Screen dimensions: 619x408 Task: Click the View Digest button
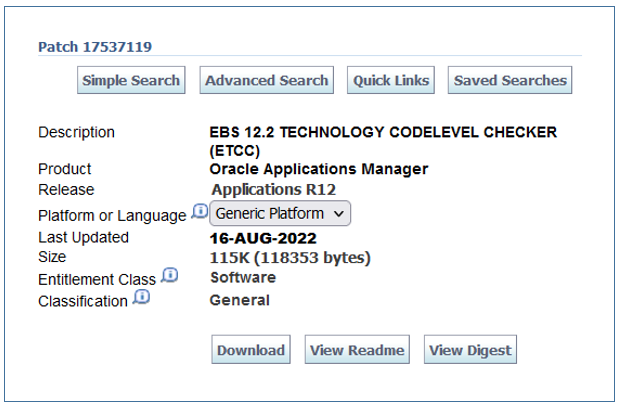pos(470,350)
